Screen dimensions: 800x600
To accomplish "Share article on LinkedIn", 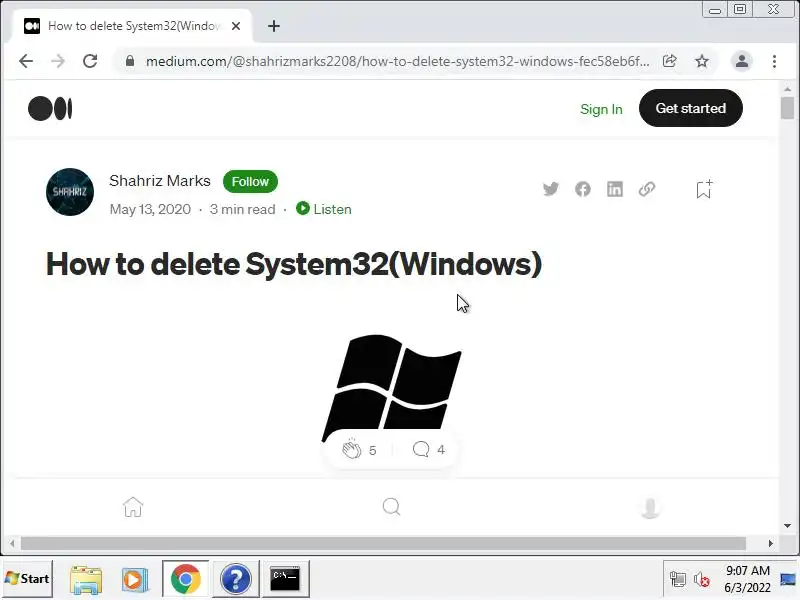I will tap(615, 189).
